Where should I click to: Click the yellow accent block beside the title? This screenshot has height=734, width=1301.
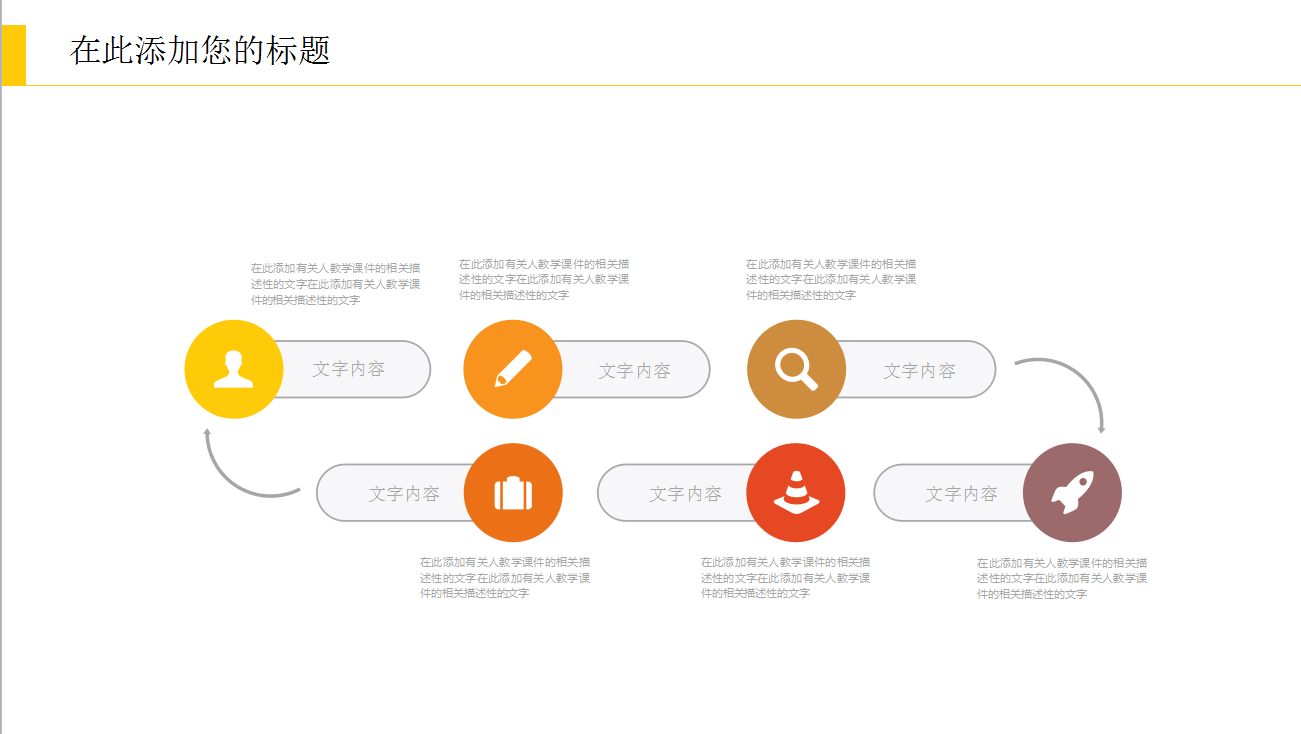13,55
